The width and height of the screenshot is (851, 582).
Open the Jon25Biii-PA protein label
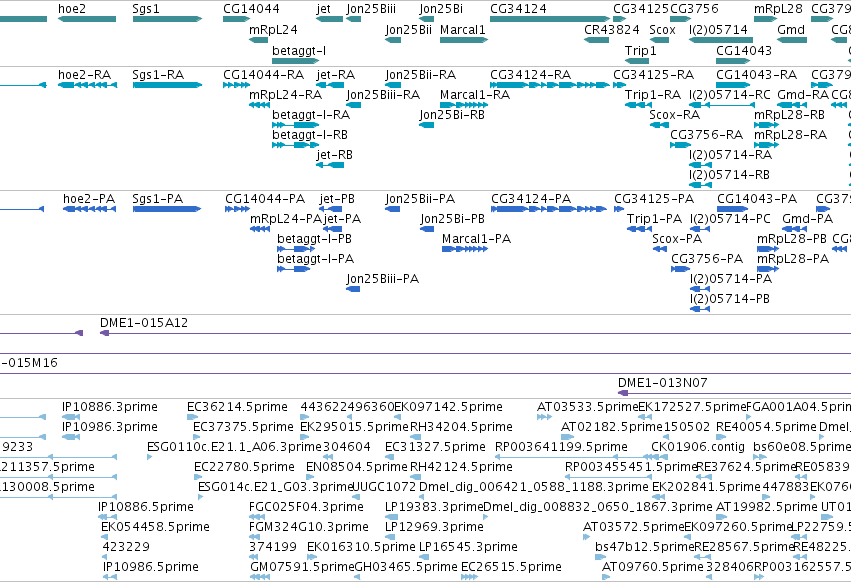[383, 279]
